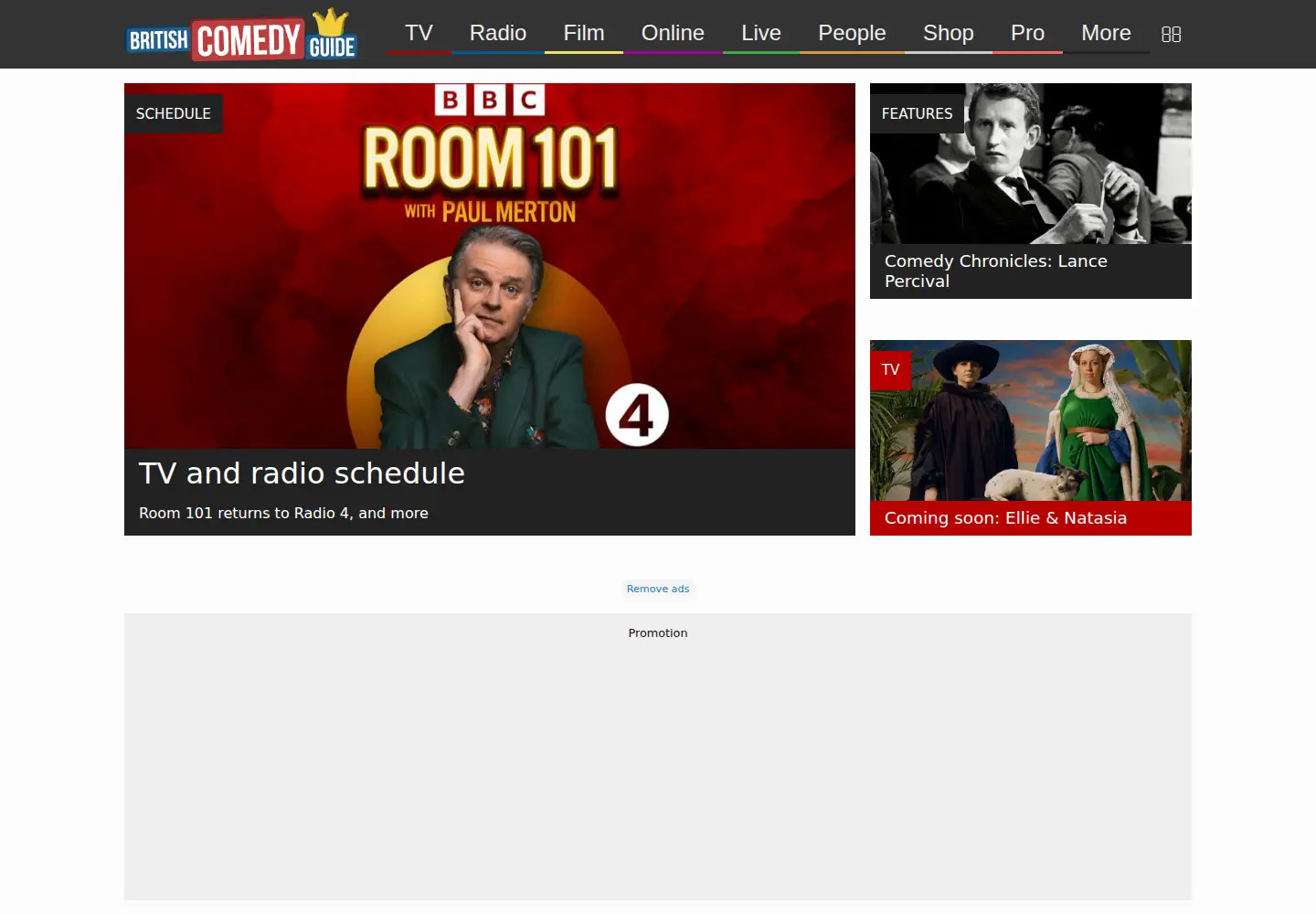This screenshot has height=914, width=1316.
Task: Click the red TV tag on Ellie & Natasia card
Action: pyautogui.click(x=890, y=370)
